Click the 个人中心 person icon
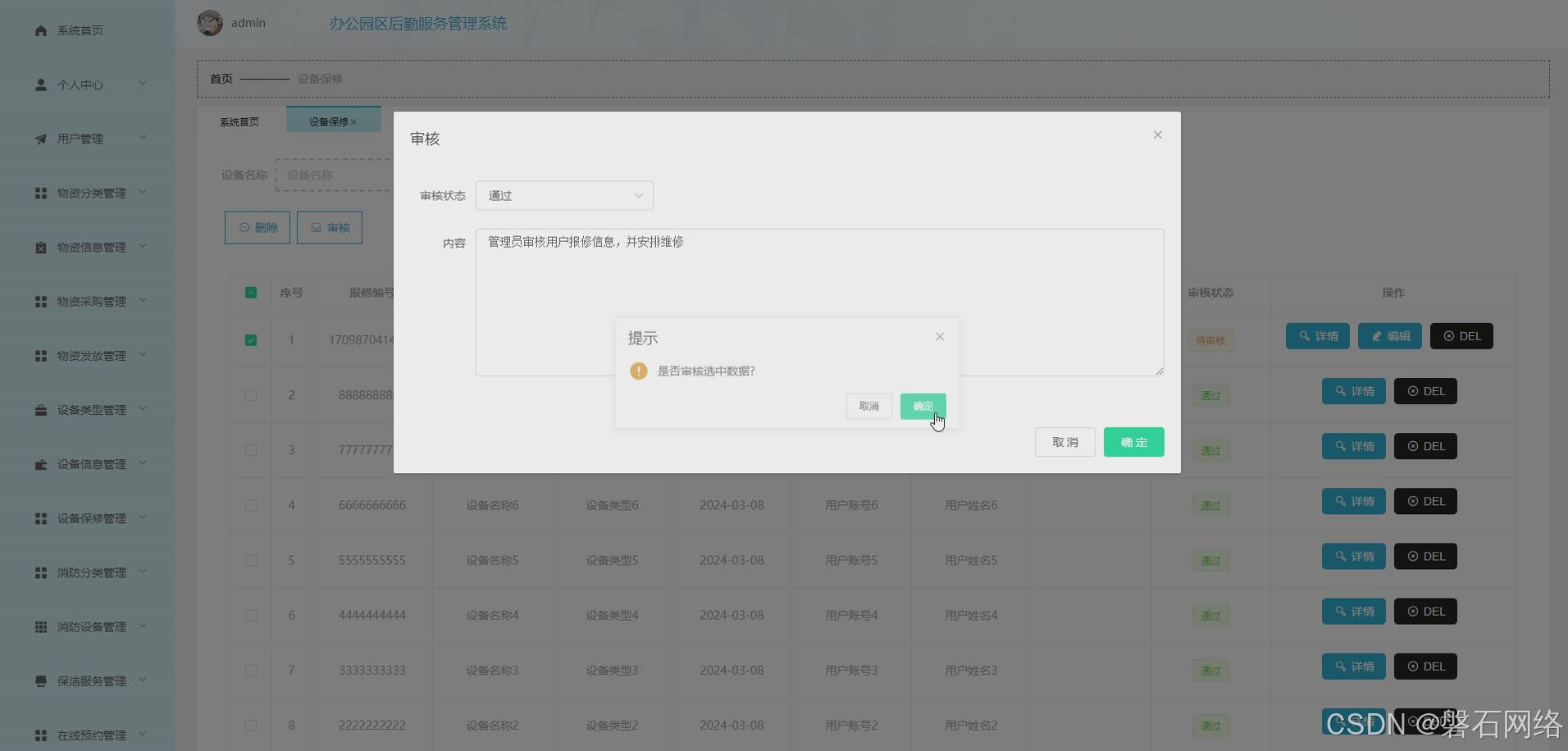Screen dimensions: 1568x751 point(40,84)
